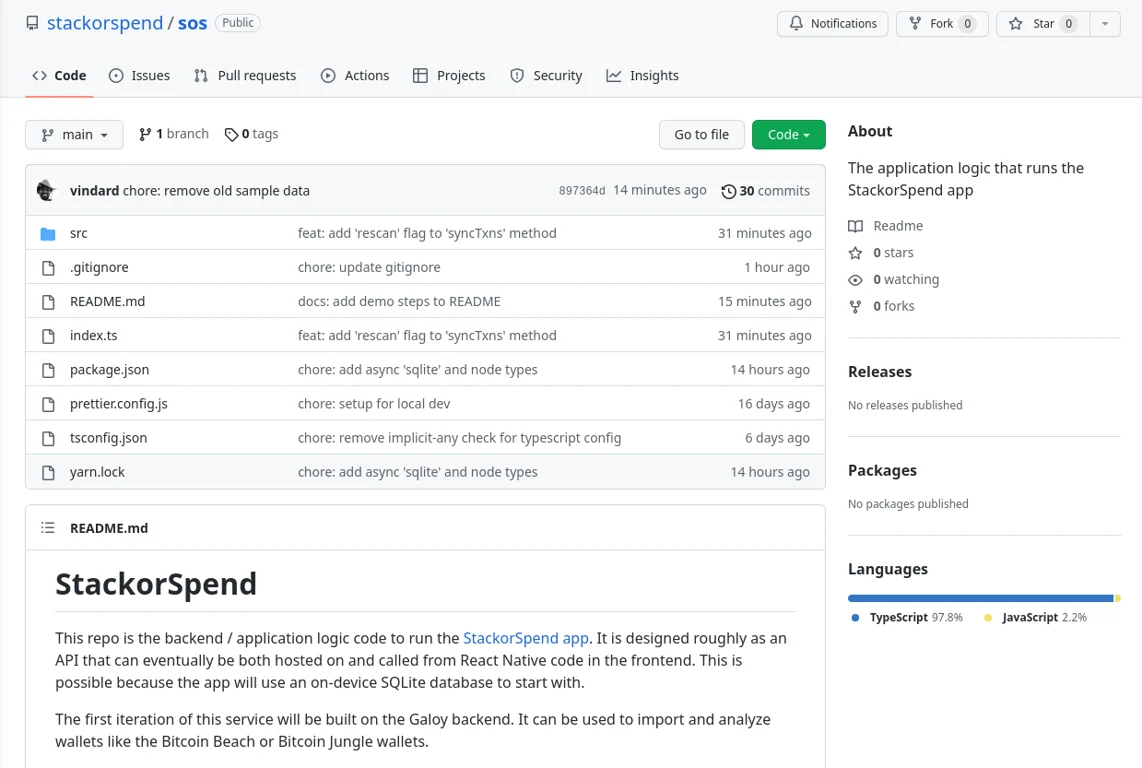Click the Go to file button
This screenshot has width=1142, height=768.
coord(701,135)
